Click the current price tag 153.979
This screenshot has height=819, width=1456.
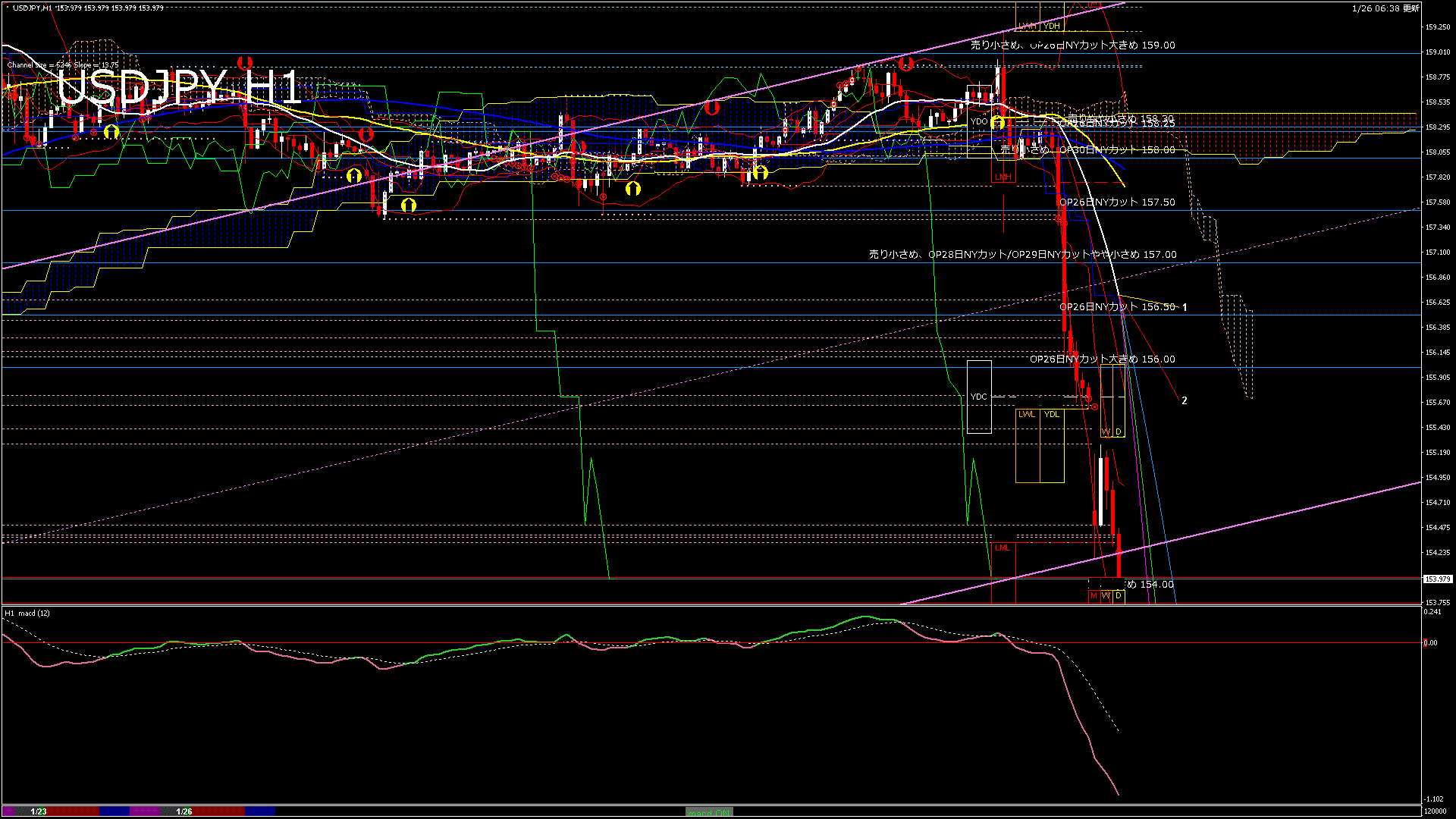[x=1437, y=579]
